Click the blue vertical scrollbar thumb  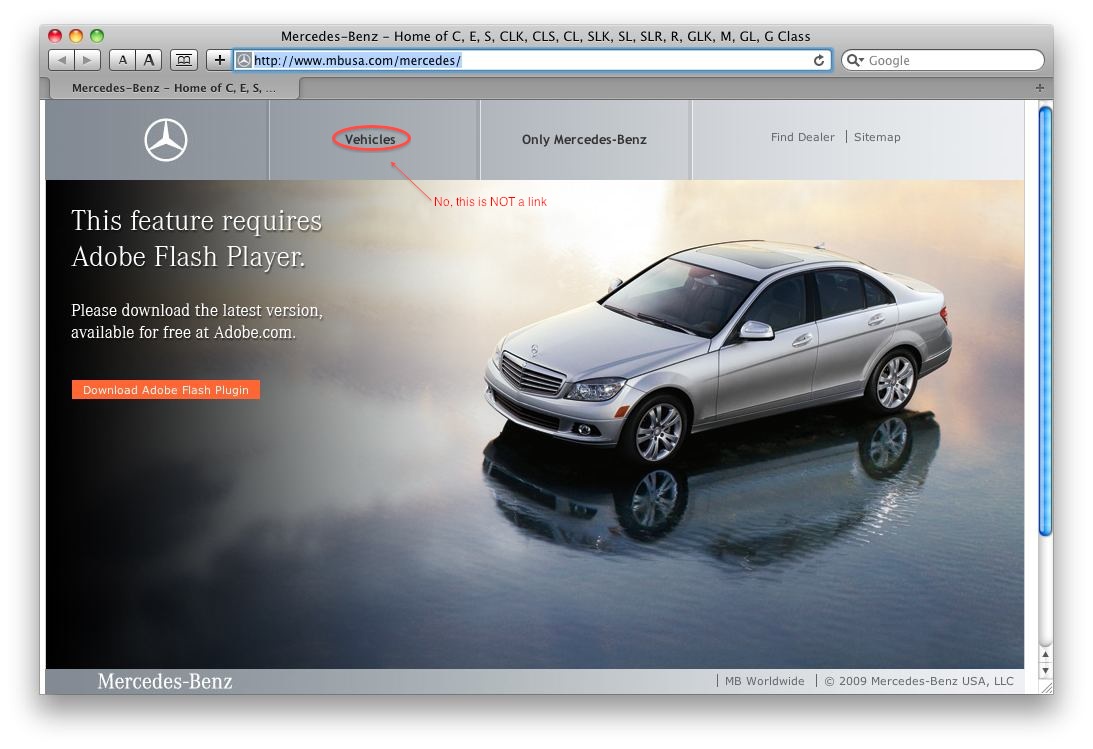coord(1045,321)
